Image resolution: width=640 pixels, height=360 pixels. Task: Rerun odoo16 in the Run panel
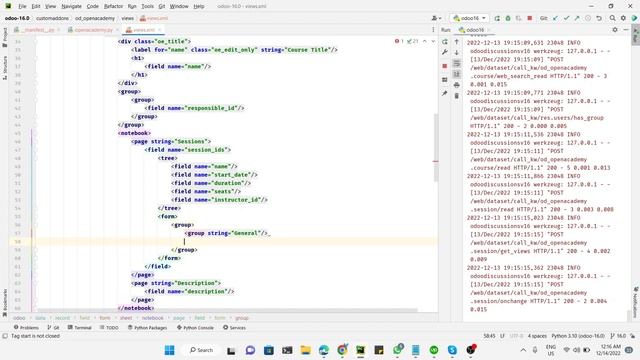[x=445, y=42]
